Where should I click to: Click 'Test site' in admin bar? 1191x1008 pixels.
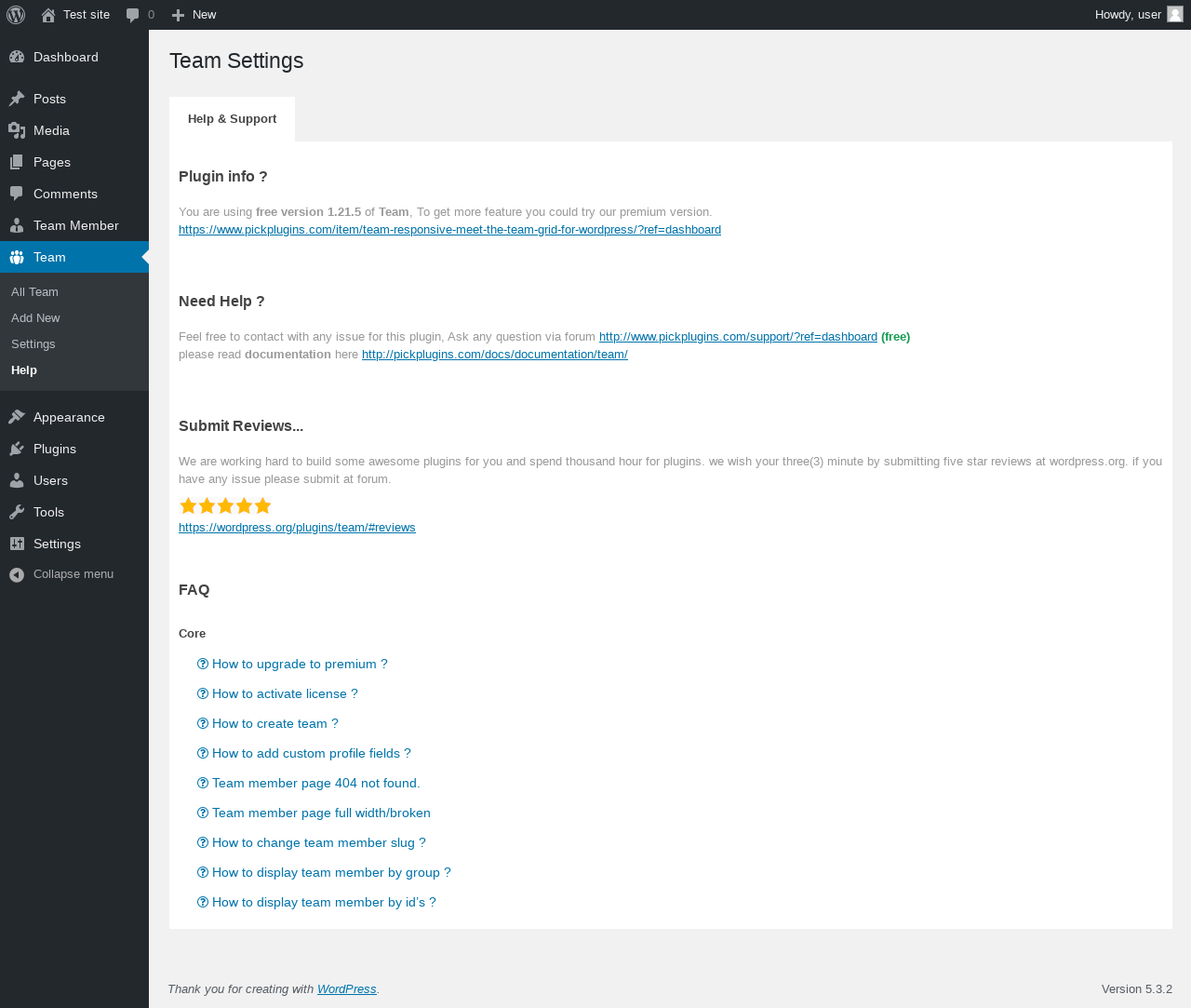[87, 15]
